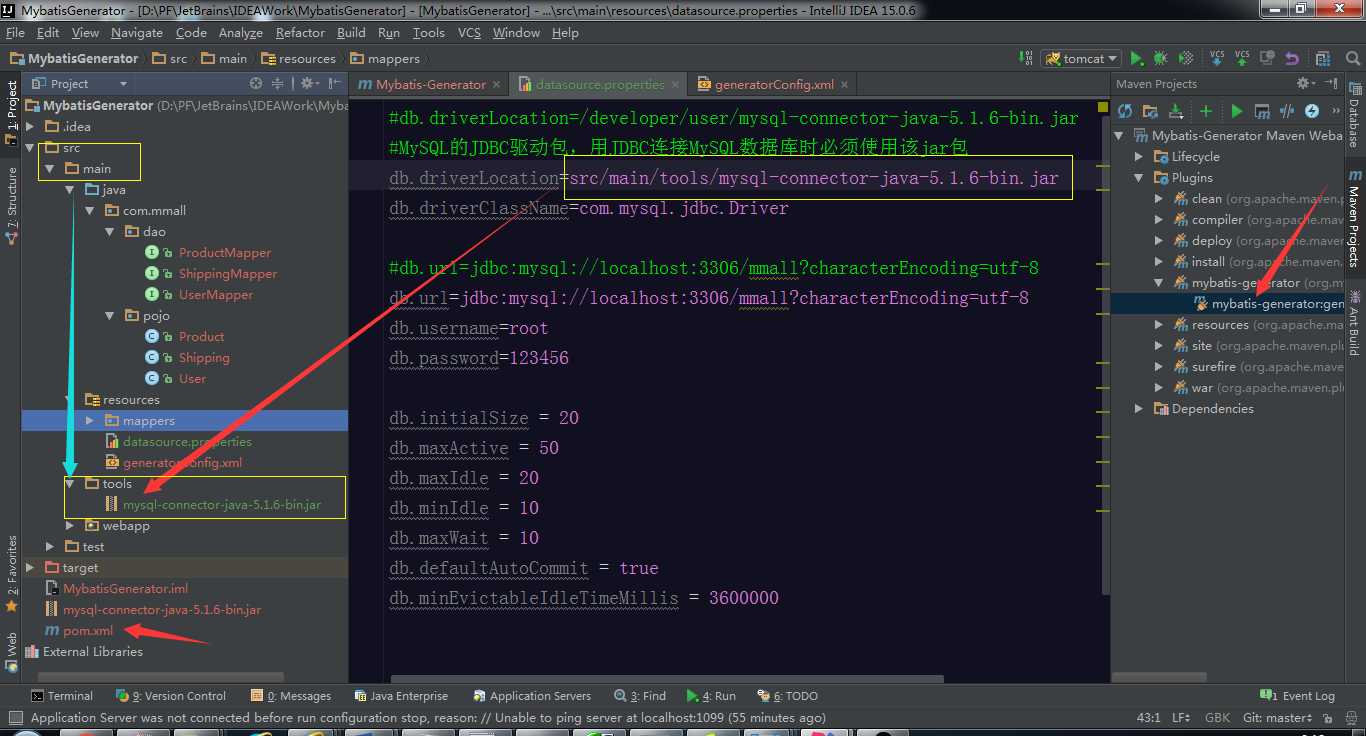1366x736 pixels.
Task: Open the Refactor menu
Action: (300, 32)
